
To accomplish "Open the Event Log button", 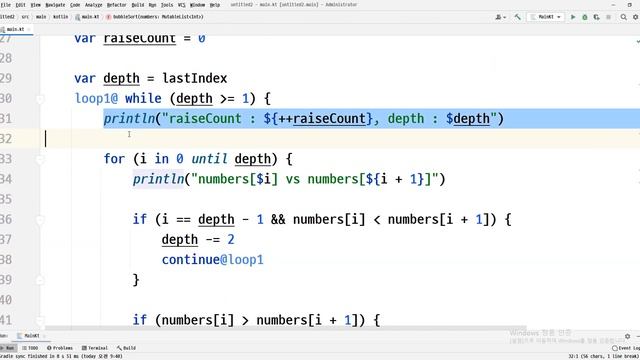I will pyautogui.click(x=626, y=348).
